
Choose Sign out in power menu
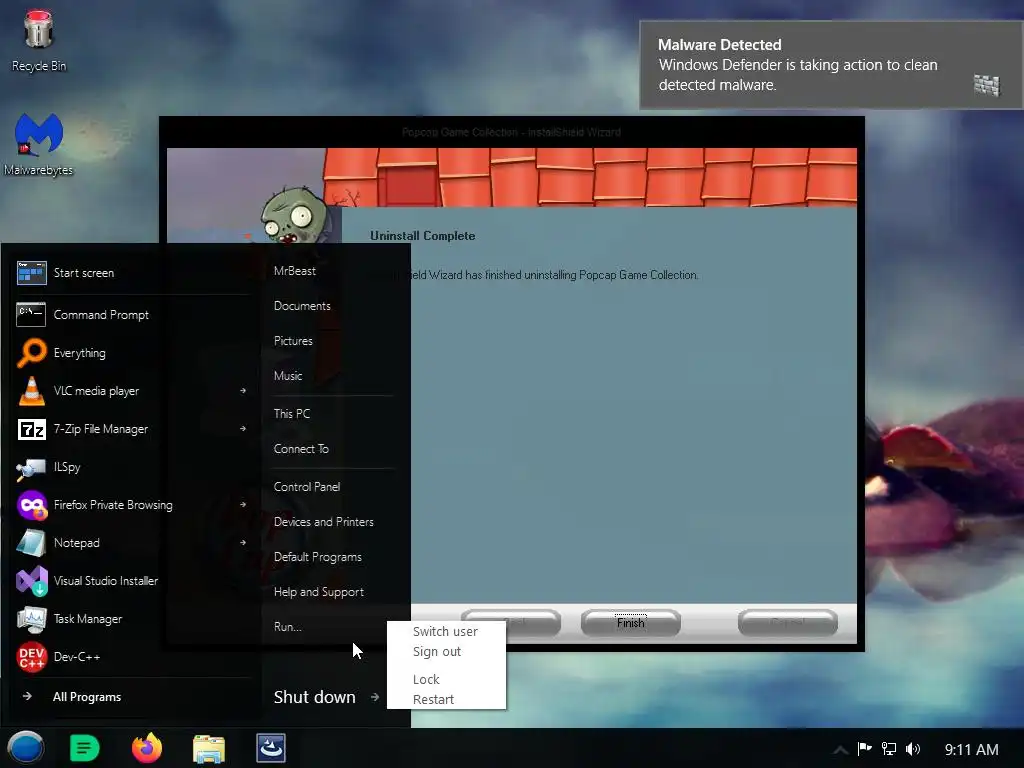pyautogui.click(x=437, y=652)
